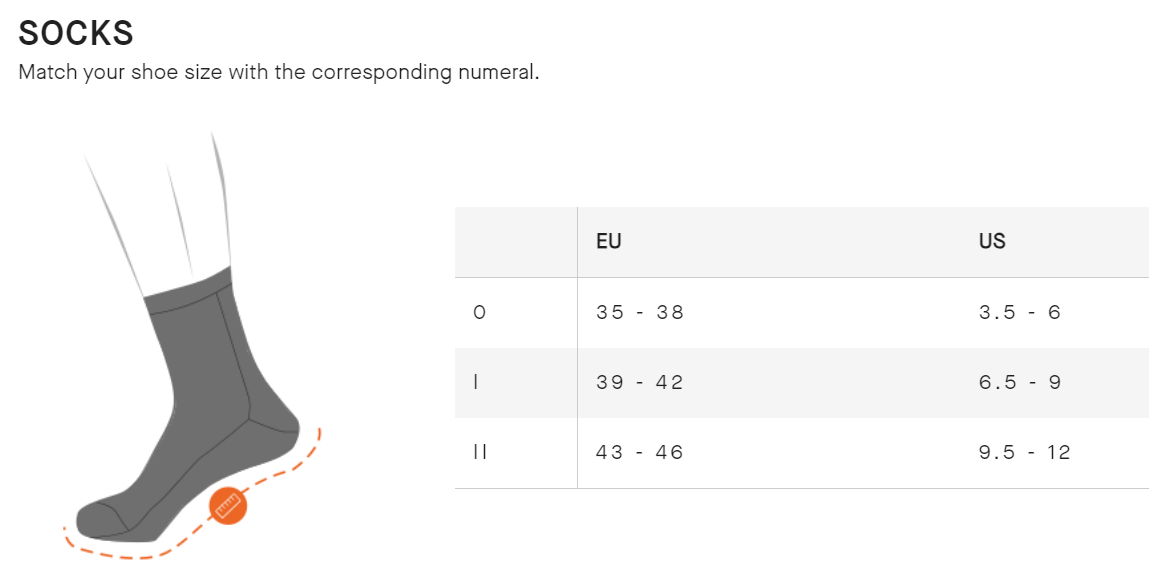Select the size II row label
Viewport: 1149px width, 582px height.
coord(479,453)
